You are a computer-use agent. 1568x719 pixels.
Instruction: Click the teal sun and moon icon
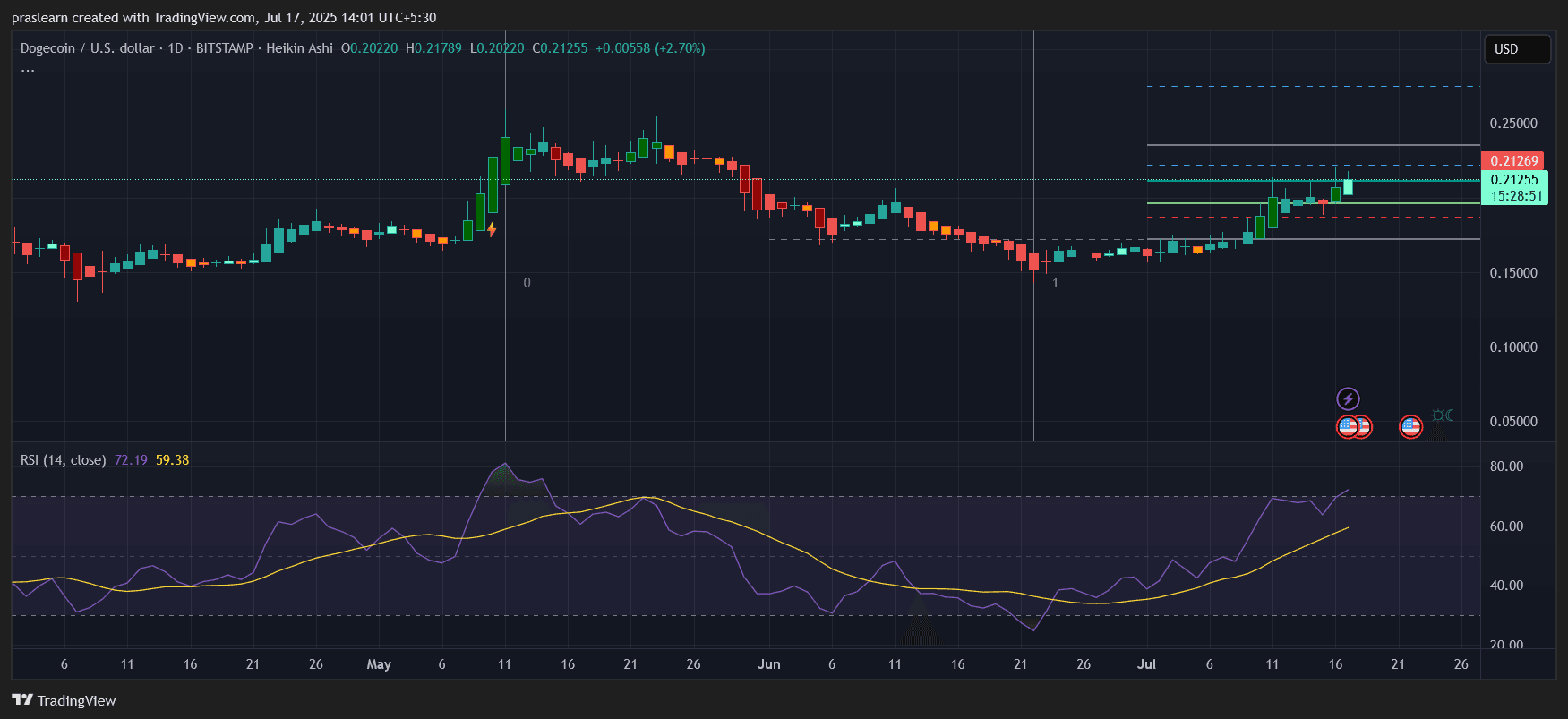pos(1442,415)
